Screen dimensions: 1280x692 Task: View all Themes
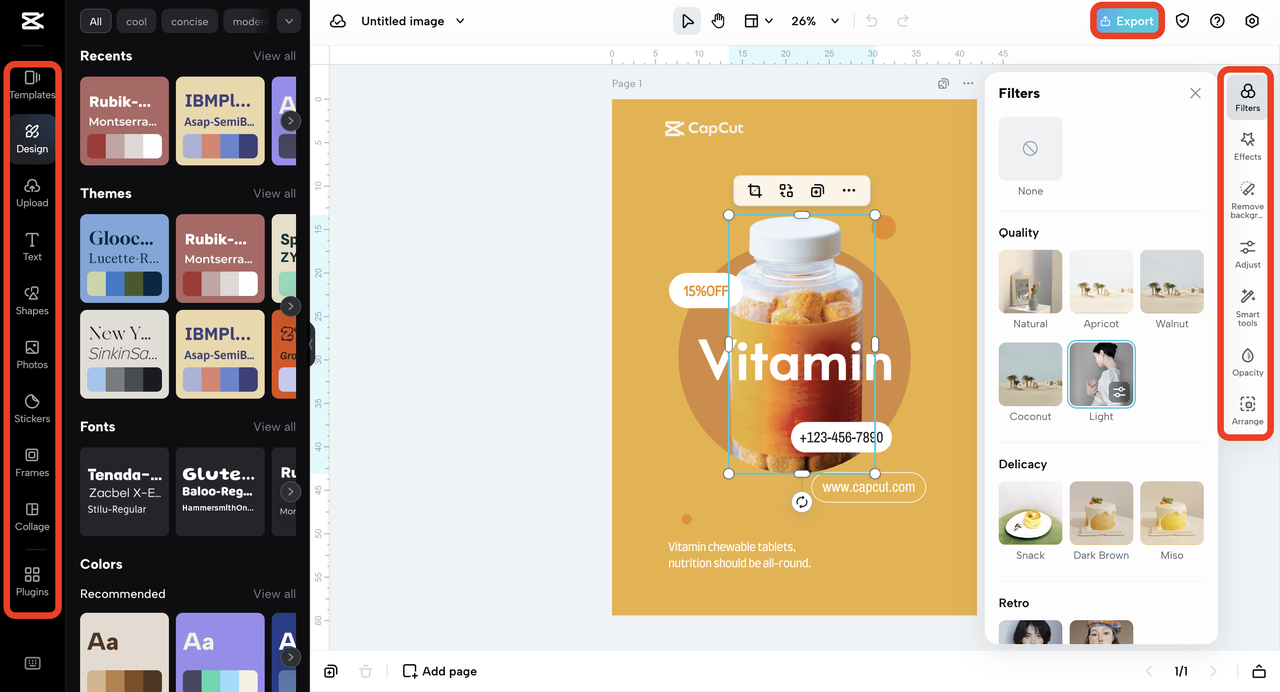[x=274, y=193]
